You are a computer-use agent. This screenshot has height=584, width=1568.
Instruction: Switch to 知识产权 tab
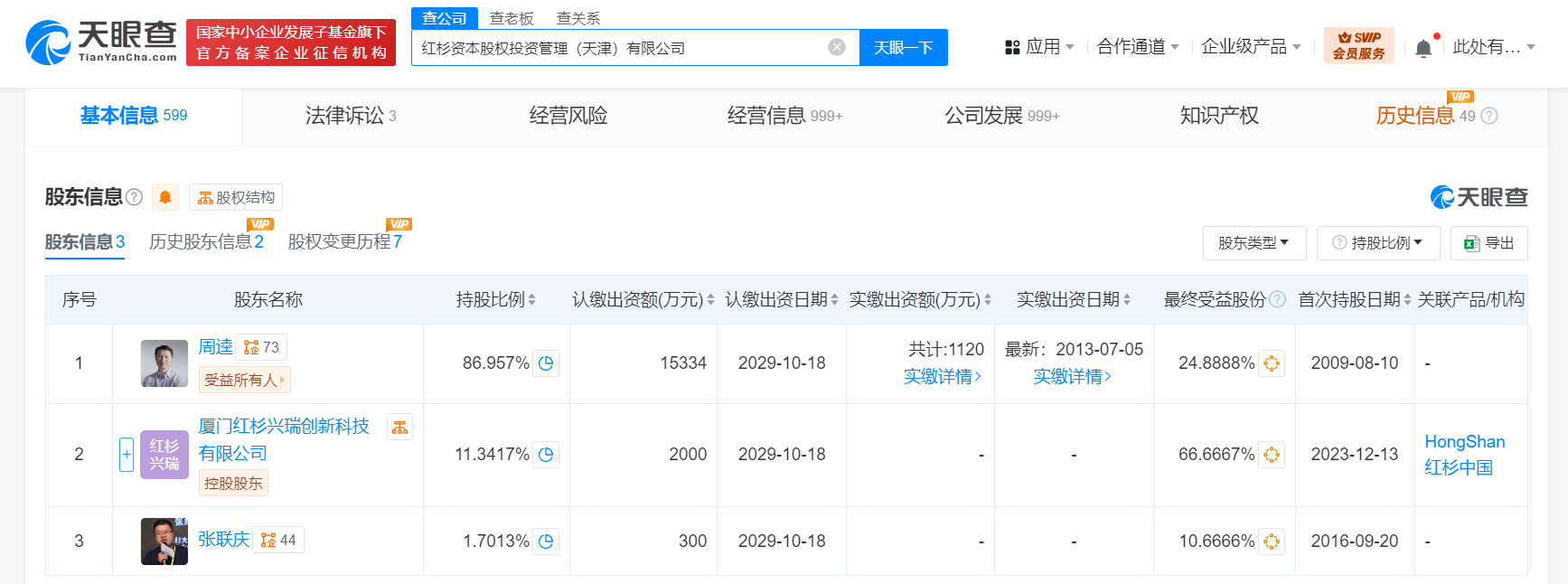click(1219, 116)
